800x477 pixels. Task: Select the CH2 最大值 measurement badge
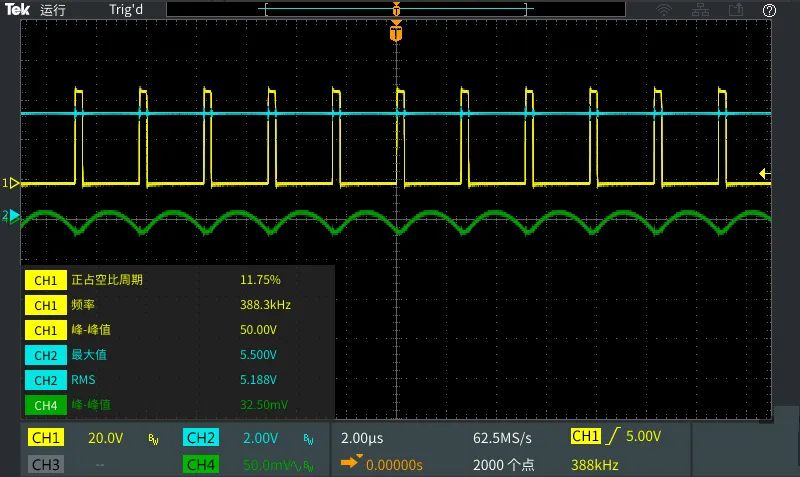pos(46,355)
